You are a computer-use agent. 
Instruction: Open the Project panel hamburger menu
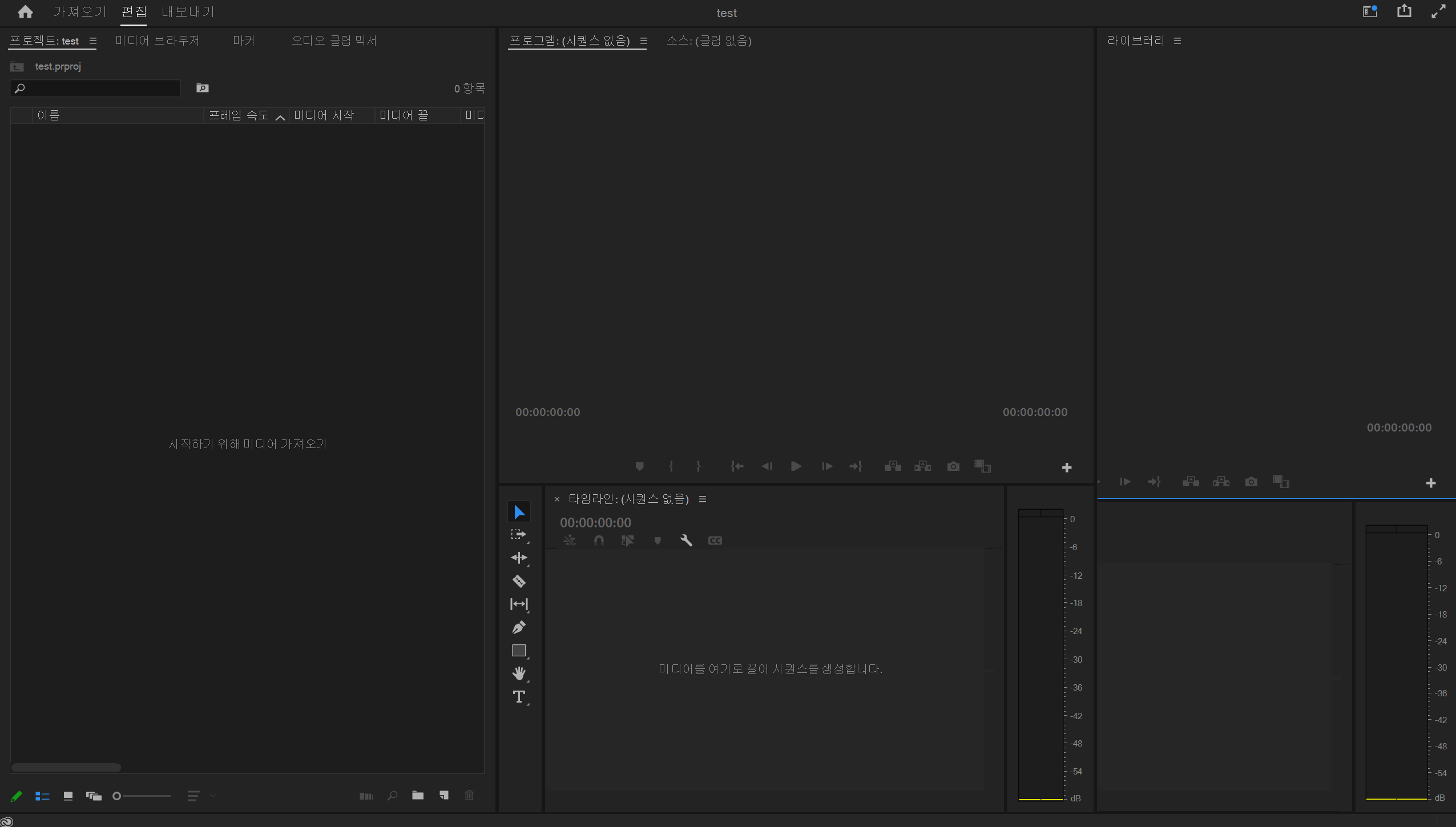click(x=92, y=41)
